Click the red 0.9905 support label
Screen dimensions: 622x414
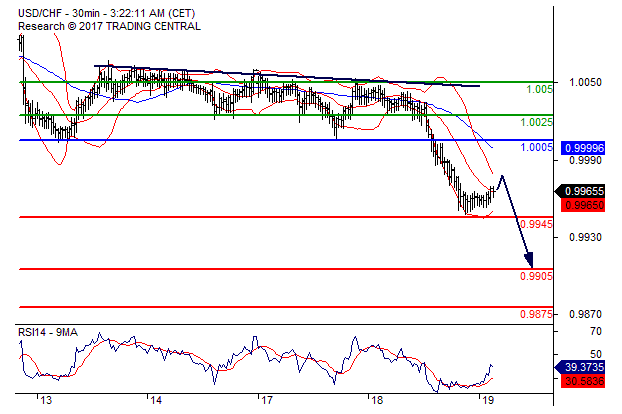pos(536,276)
